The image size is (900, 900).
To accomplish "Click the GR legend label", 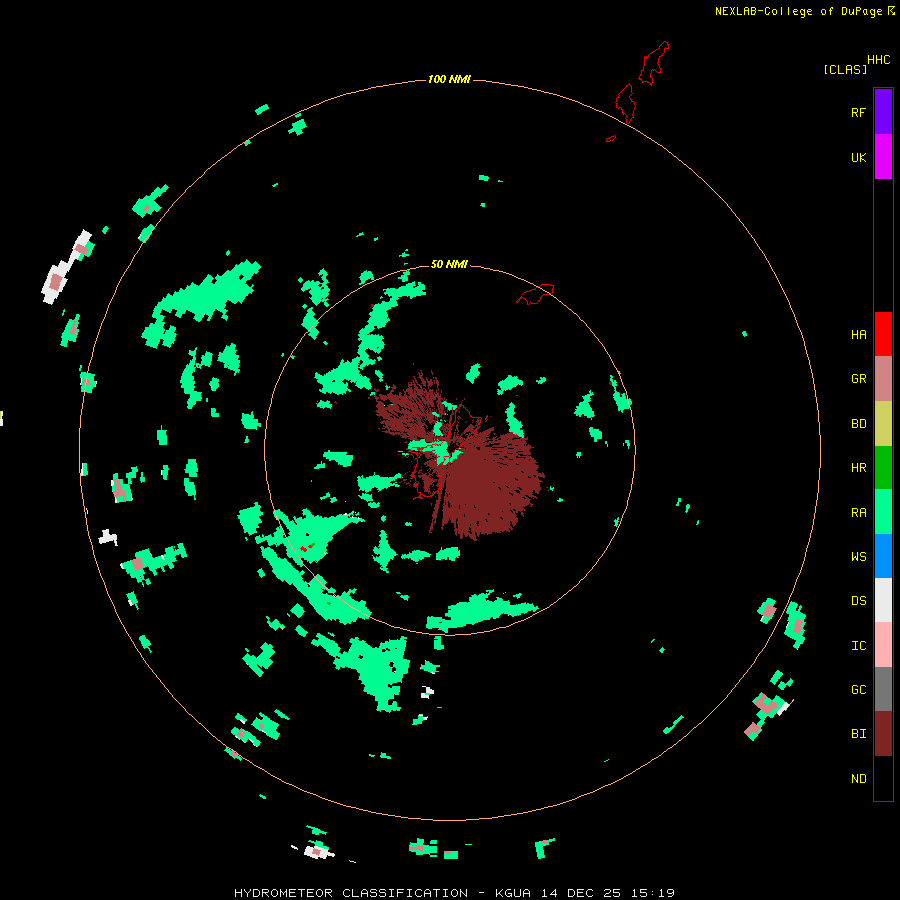I will 858,379.
